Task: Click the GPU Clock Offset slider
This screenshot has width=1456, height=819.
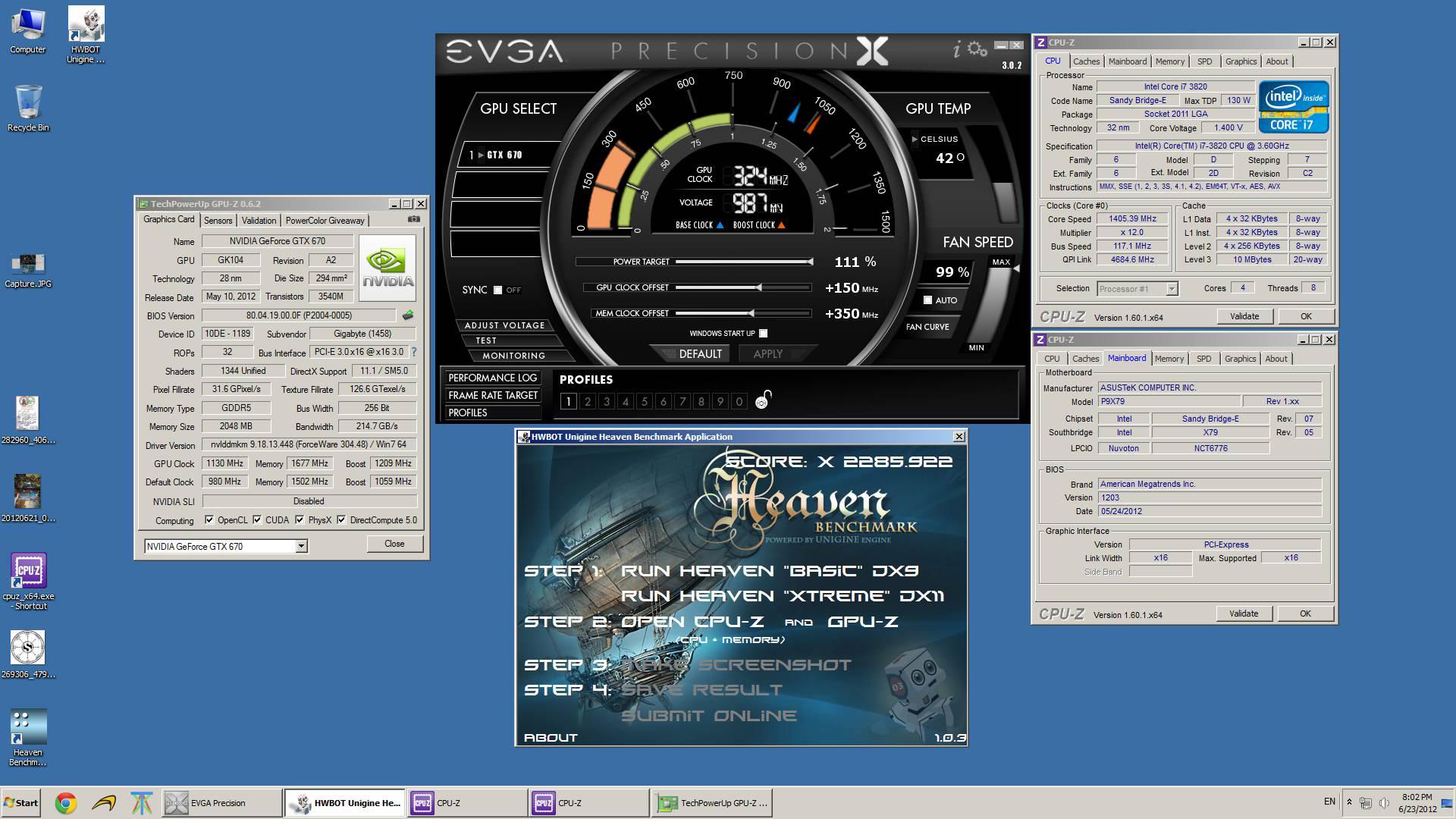Action: click(x=743, y=287)
